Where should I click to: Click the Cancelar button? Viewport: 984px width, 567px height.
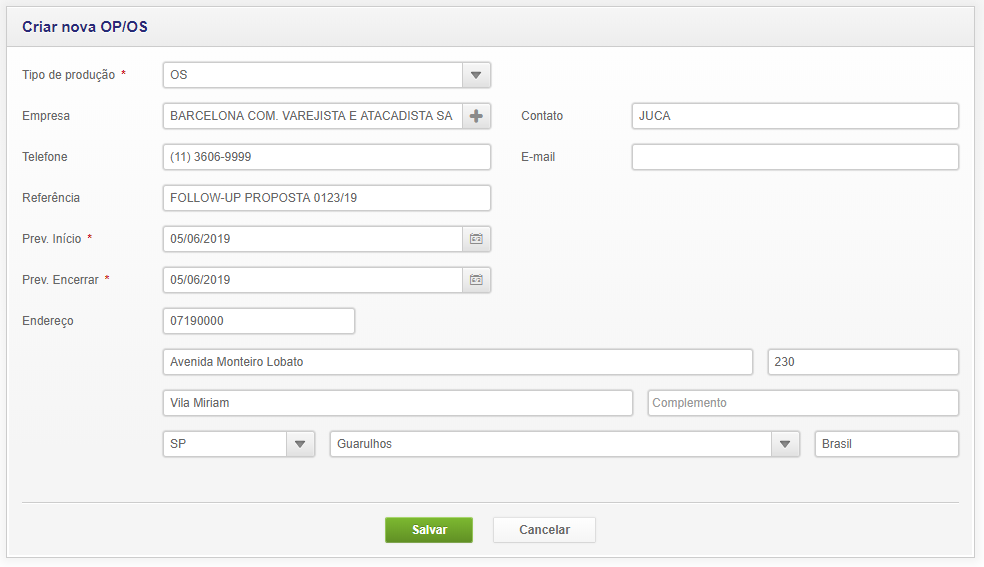point(544,530)
